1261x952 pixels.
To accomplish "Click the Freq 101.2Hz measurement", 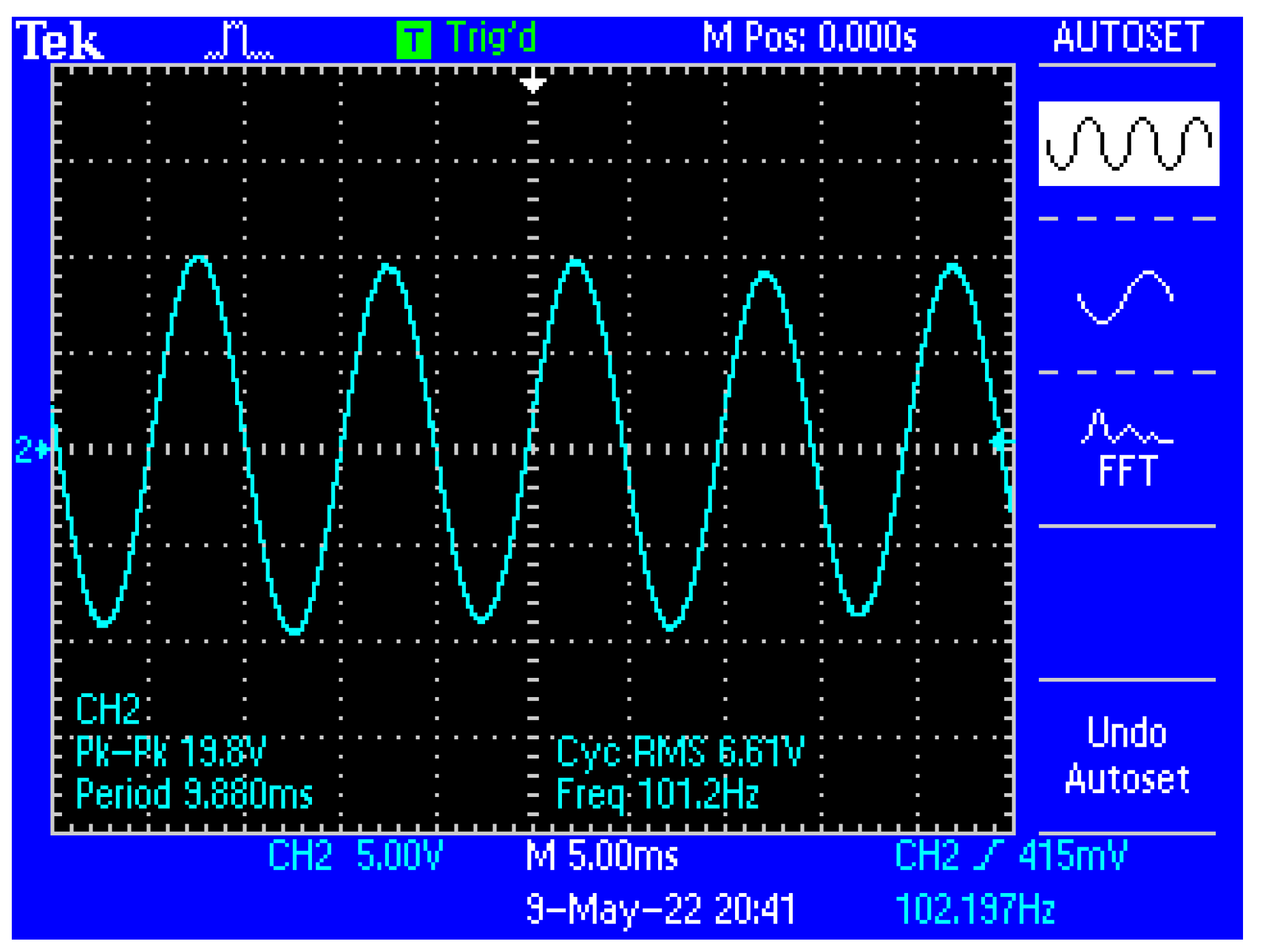I will [657, 794].
